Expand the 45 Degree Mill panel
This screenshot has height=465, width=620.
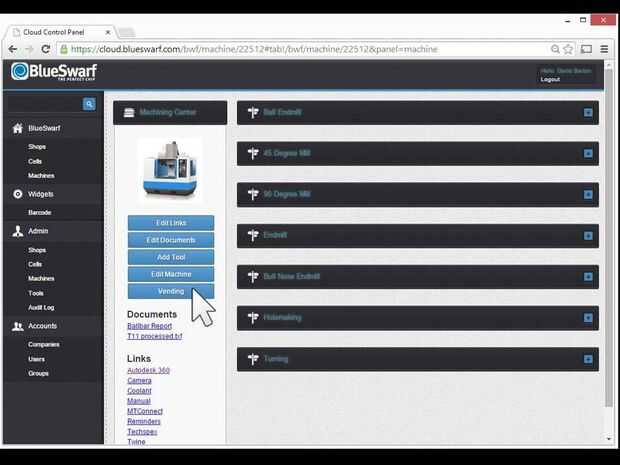click(588, 153)
